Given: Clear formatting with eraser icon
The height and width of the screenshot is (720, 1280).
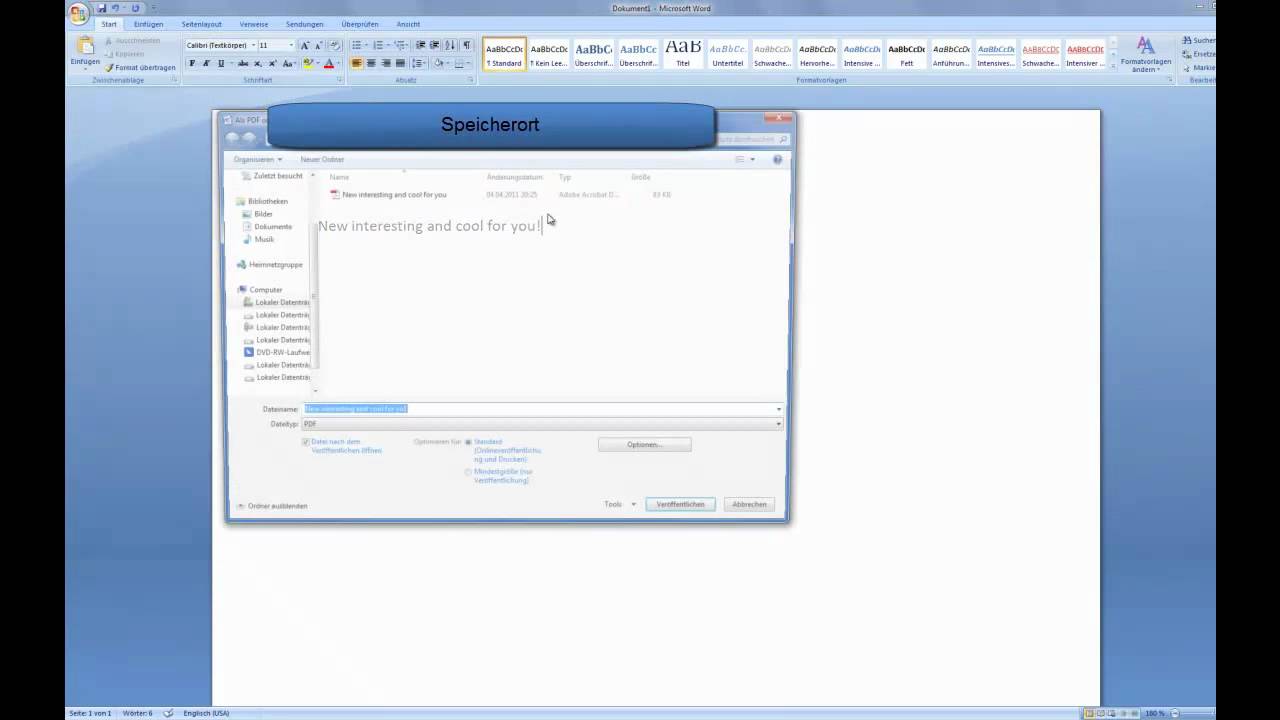Looking at the screenshot, I should [335, 45].
